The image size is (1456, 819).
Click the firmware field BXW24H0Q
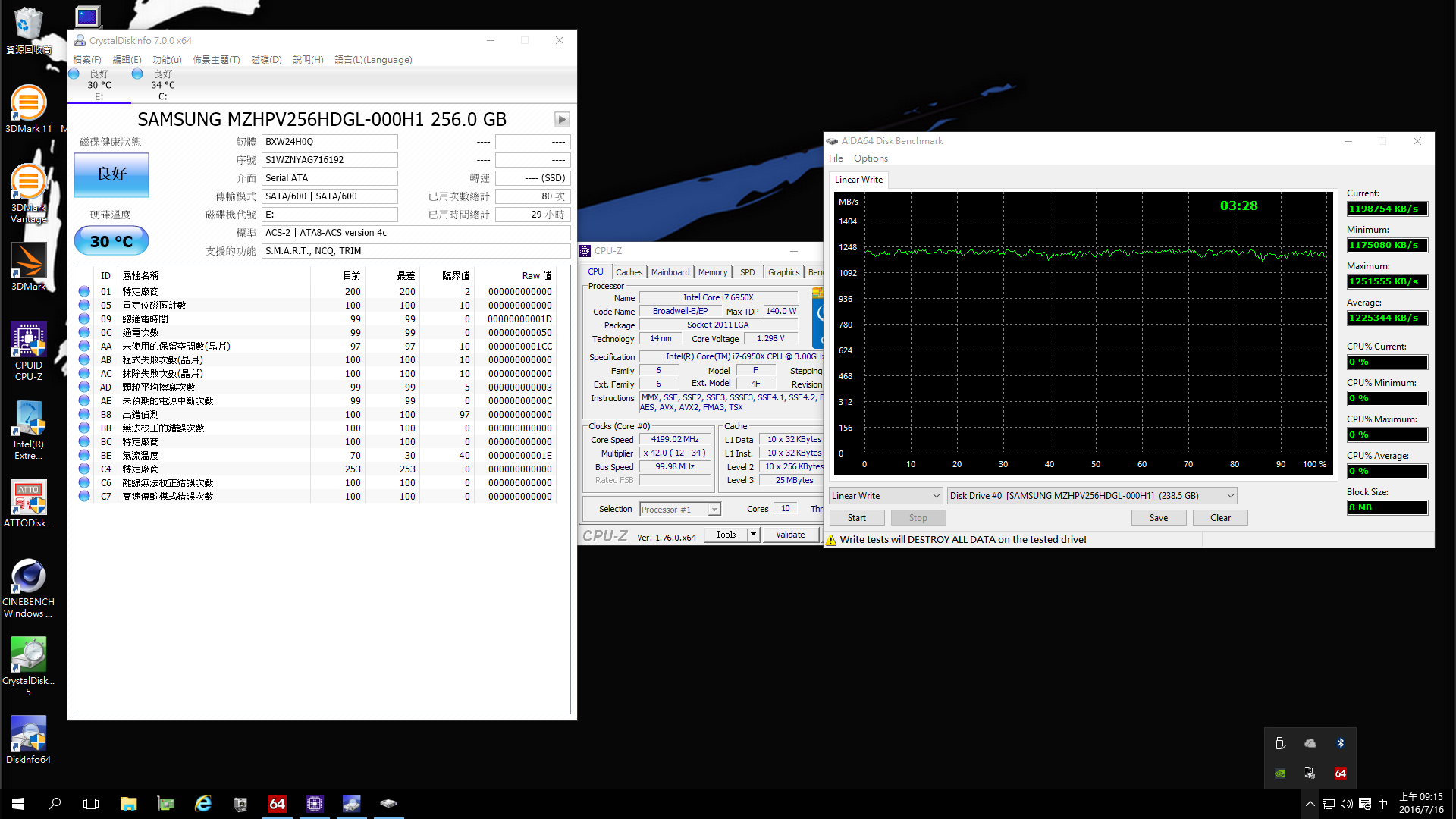pyautogui.click(x=330, y=142)
